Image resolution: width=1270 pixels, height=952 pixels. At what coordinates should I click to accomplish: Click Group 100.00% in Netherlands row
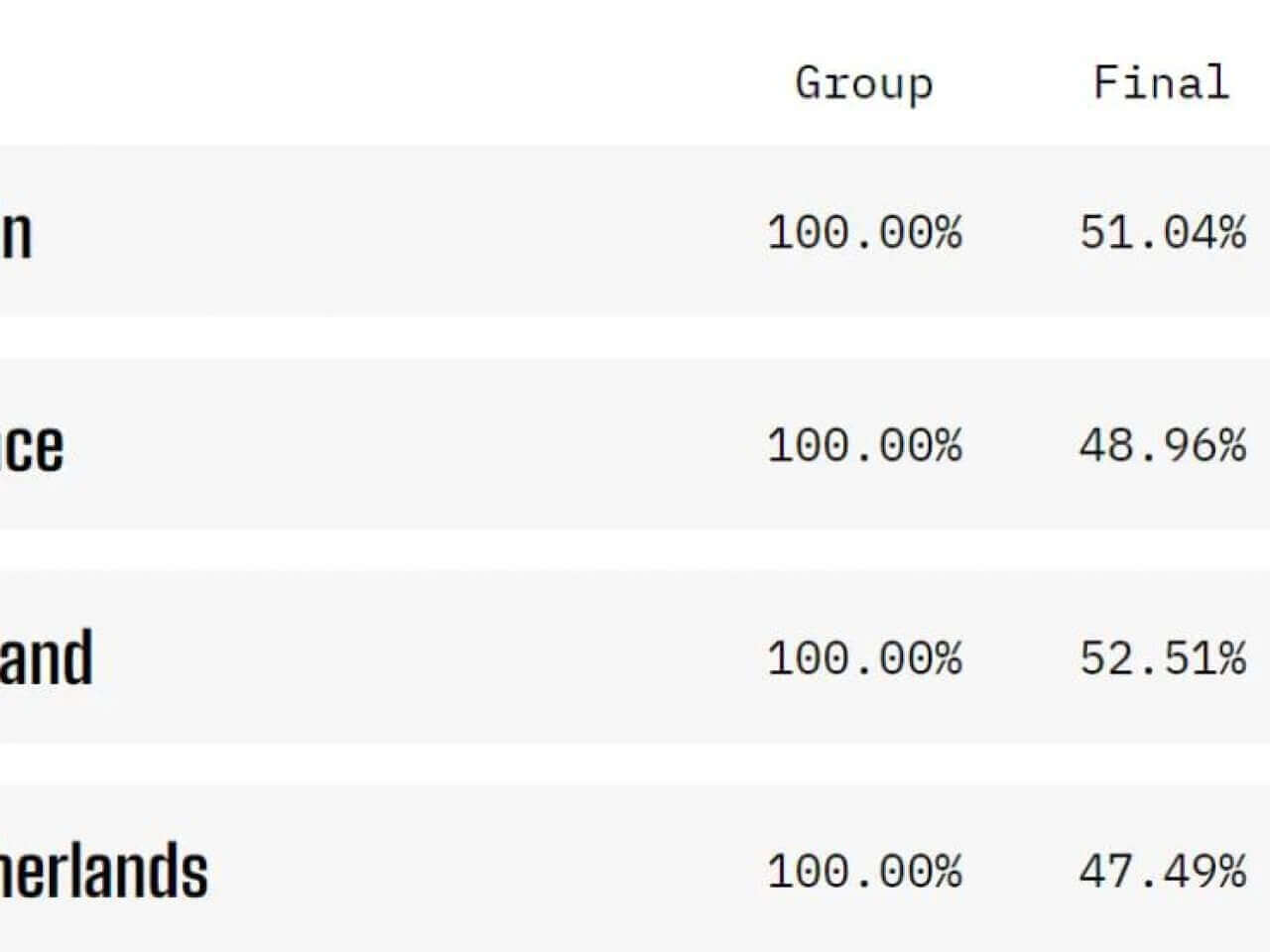click(864, 872)
